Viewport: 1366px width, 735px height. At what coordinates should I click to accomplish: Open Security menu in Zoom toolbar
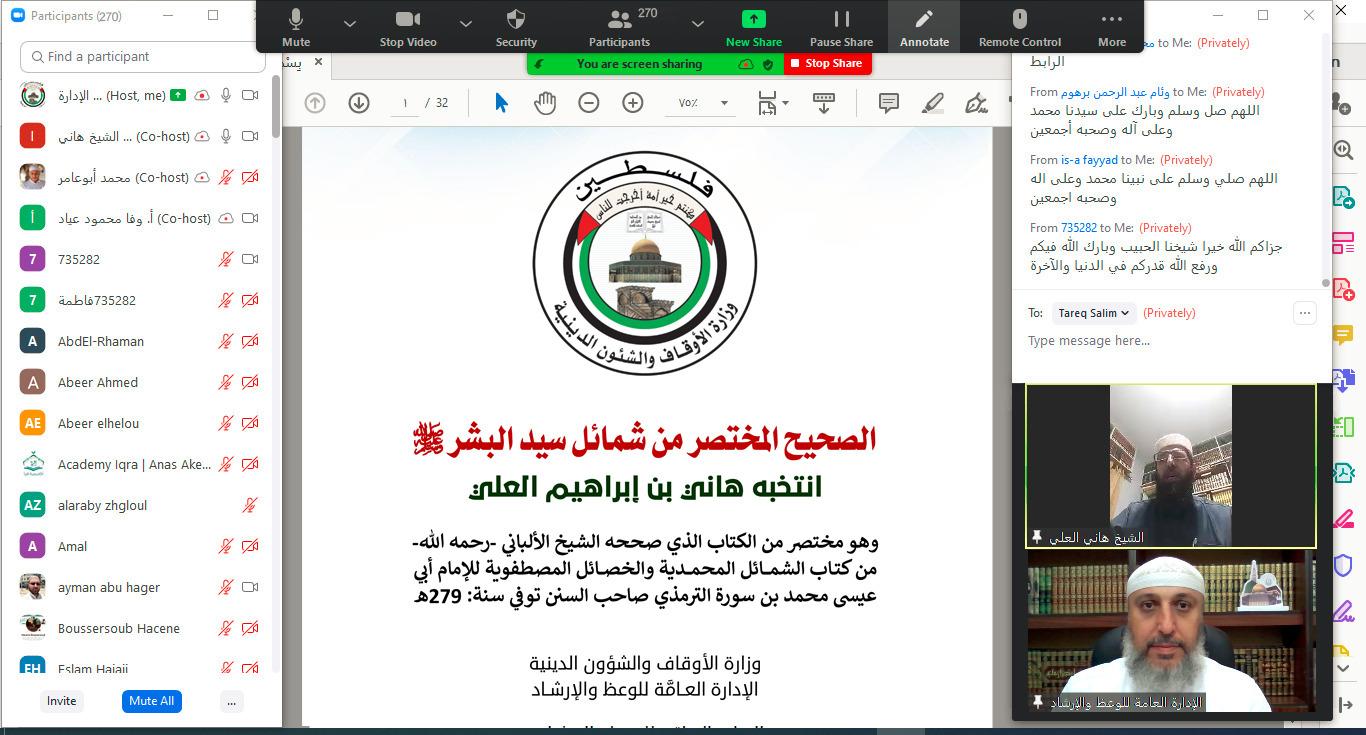pyautogui.click(x=516, y=27)
